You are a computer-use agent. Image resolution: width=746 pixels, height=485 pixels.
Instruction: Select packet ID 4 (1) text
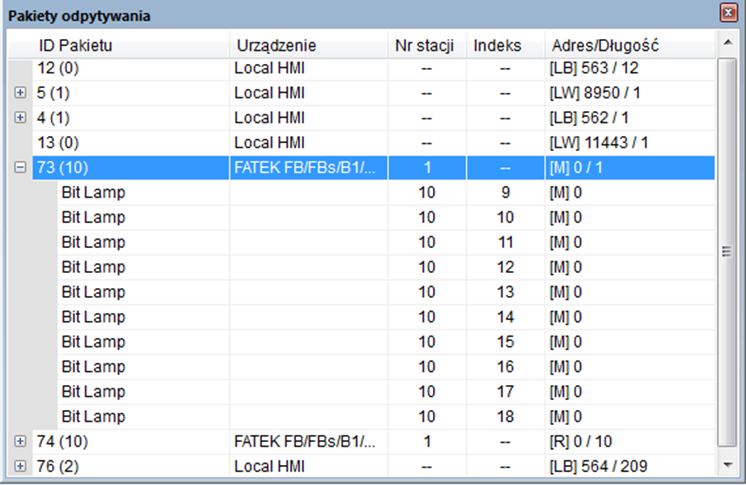coord(53,118)
